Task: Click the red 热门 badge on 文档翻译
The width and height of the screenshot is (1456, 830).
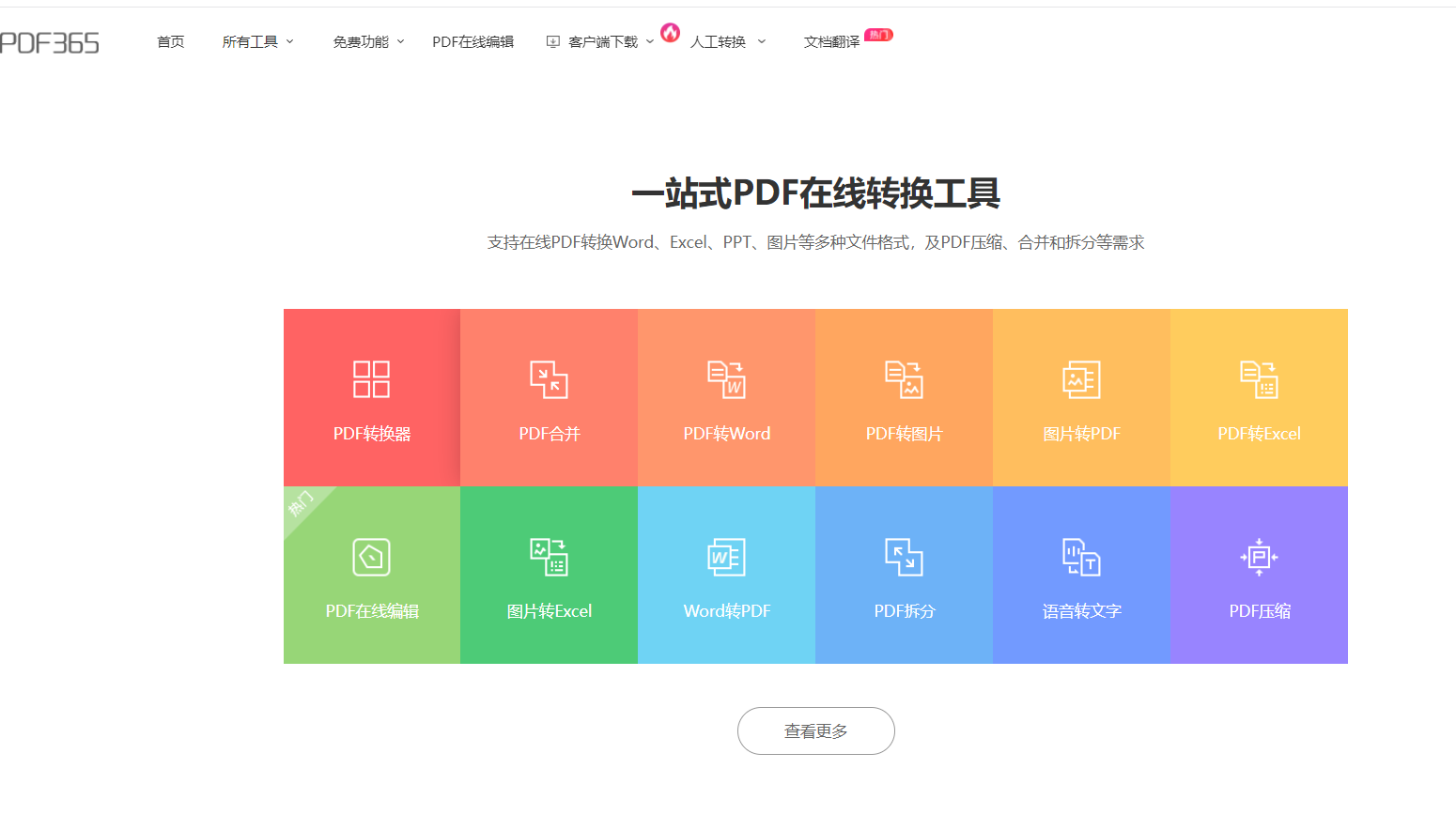Action: tap(878, 35)
